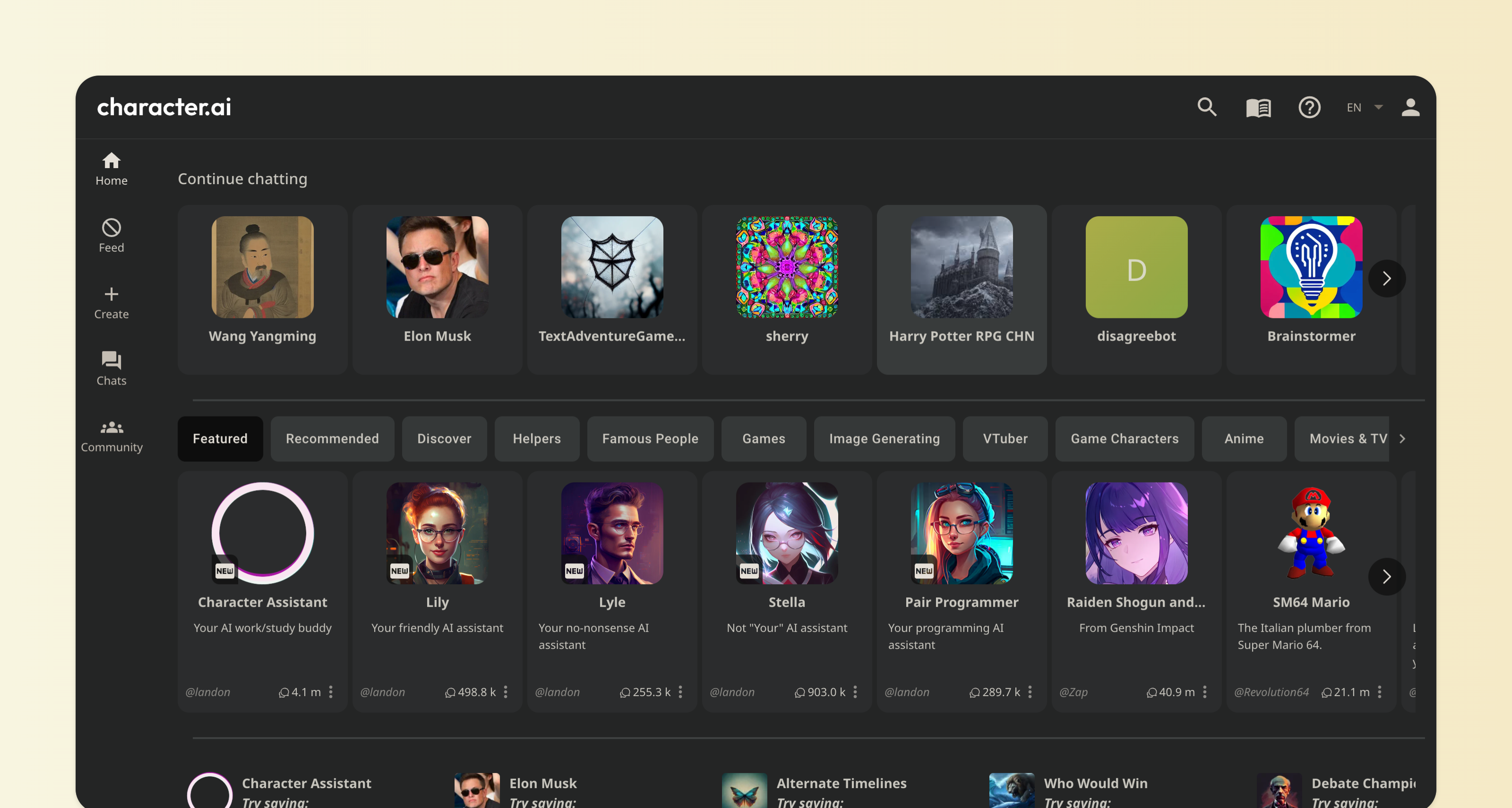Open Character Assistant card options menu
Image resolution: width=1512 pixels, height=808 pixels.
(331, 692)
